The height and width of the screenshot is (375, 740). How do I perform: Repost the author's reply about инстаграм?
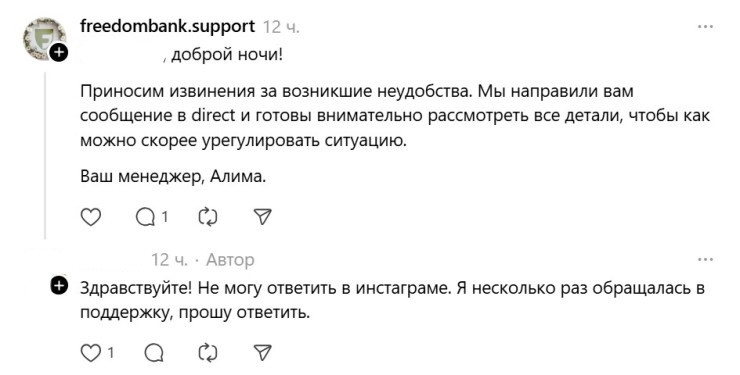[208, 352]
